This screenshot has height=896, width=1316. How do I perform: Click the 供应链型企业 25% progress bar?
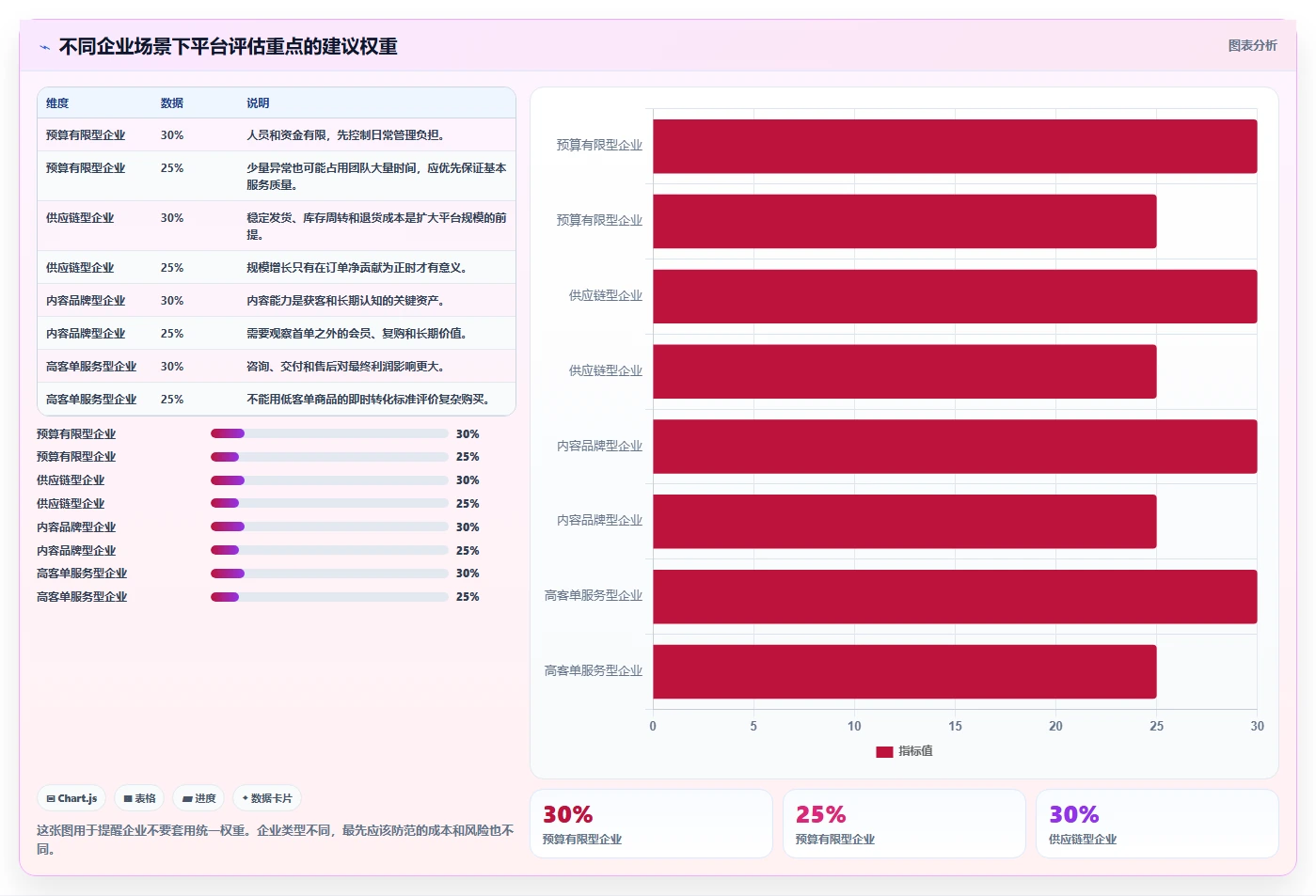(x=329, y=503)
